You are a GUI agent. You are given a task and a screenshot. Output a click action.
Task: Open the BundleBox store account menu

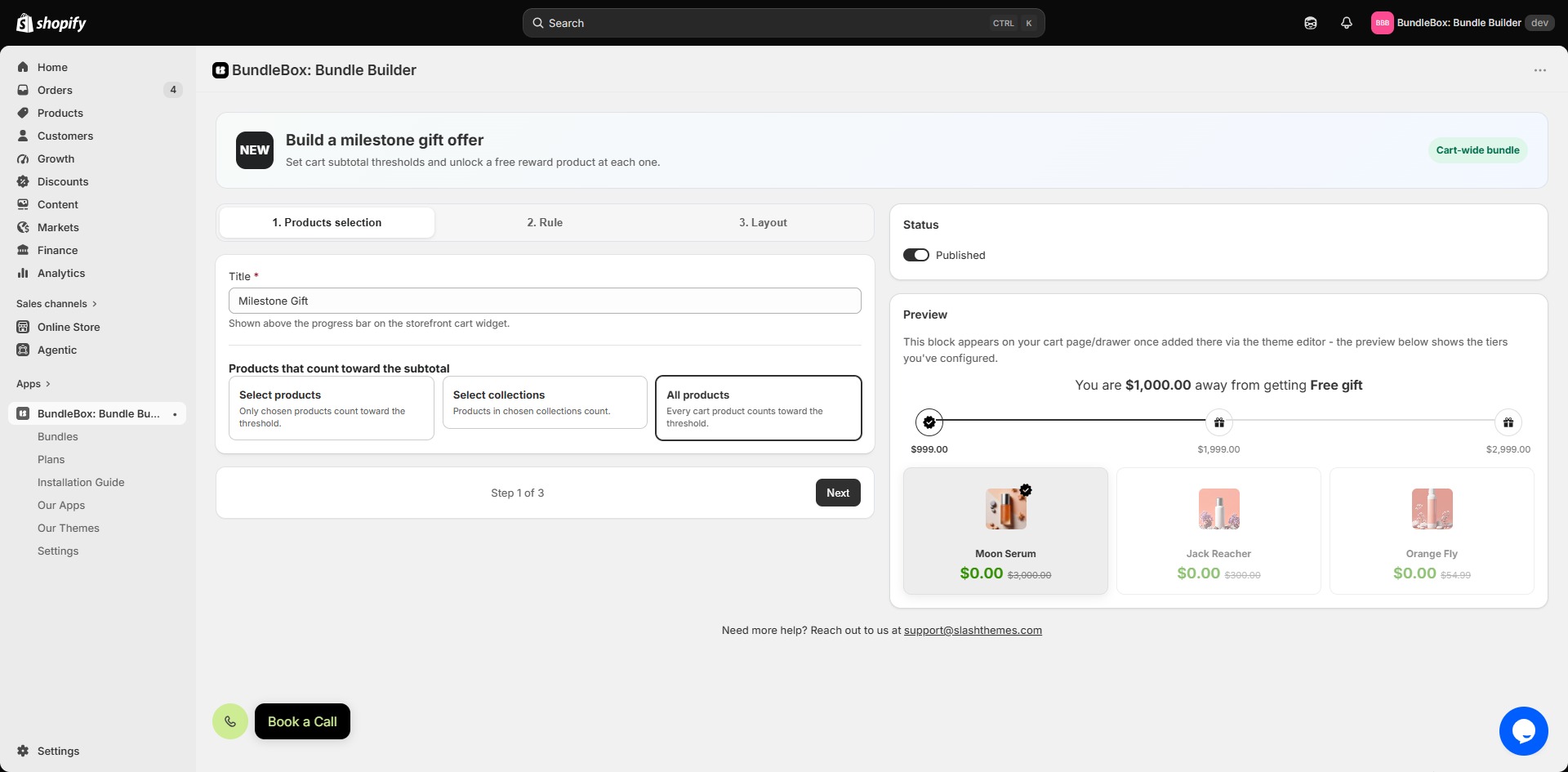[x=1462, y=23]
